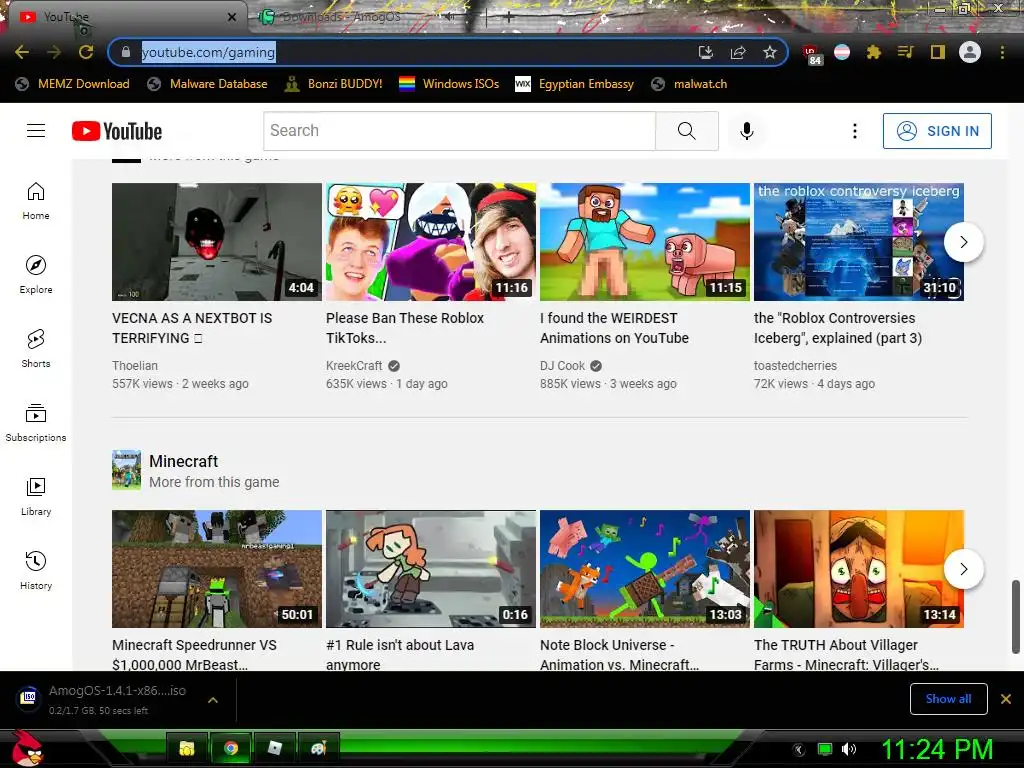Open TRUTH About Villager Farms thumbnail
This screenshot has height=768, width=1024.
click(859, 569)
